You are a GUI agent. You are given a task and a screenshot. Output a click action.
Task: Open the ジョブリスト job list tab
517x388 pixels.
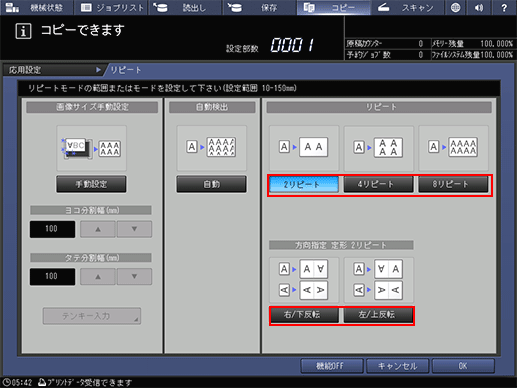[111, 7]
